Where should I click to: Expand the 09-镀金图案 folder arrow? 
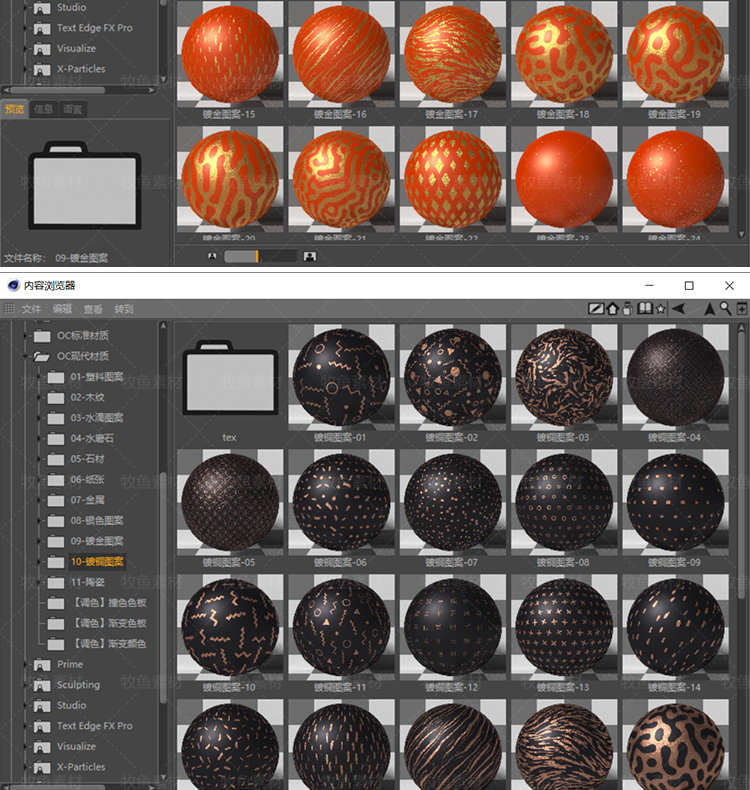pyautogui.click(x=39, y=542)
